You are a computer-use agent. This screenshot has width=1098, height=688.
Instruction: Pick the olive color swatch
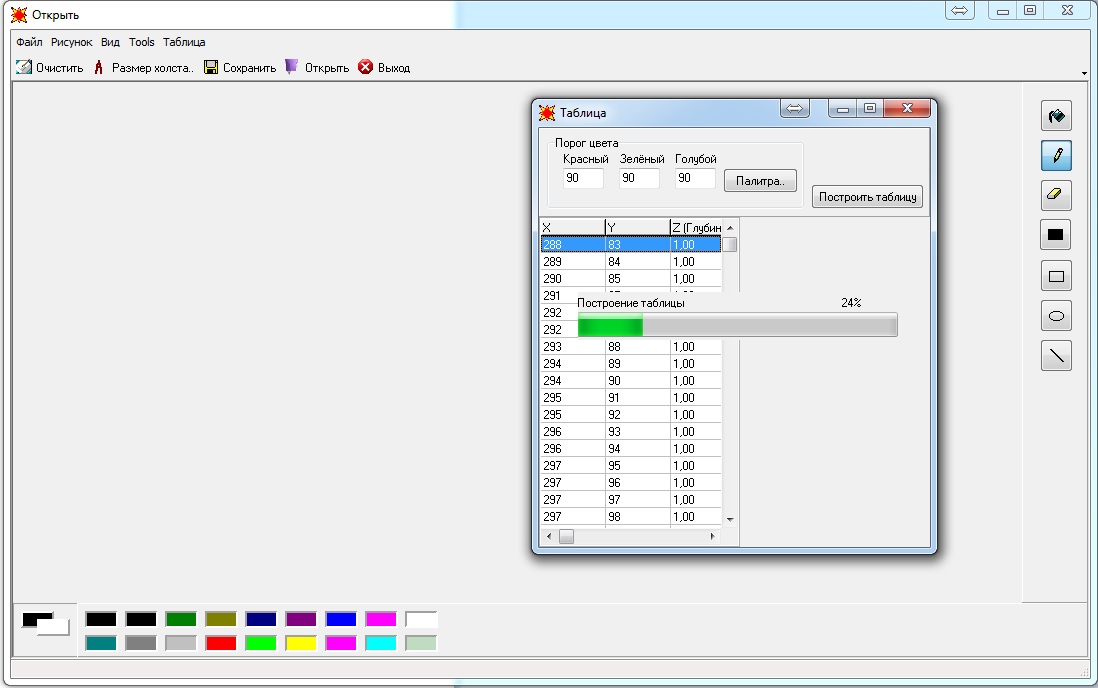coord(221,619)
